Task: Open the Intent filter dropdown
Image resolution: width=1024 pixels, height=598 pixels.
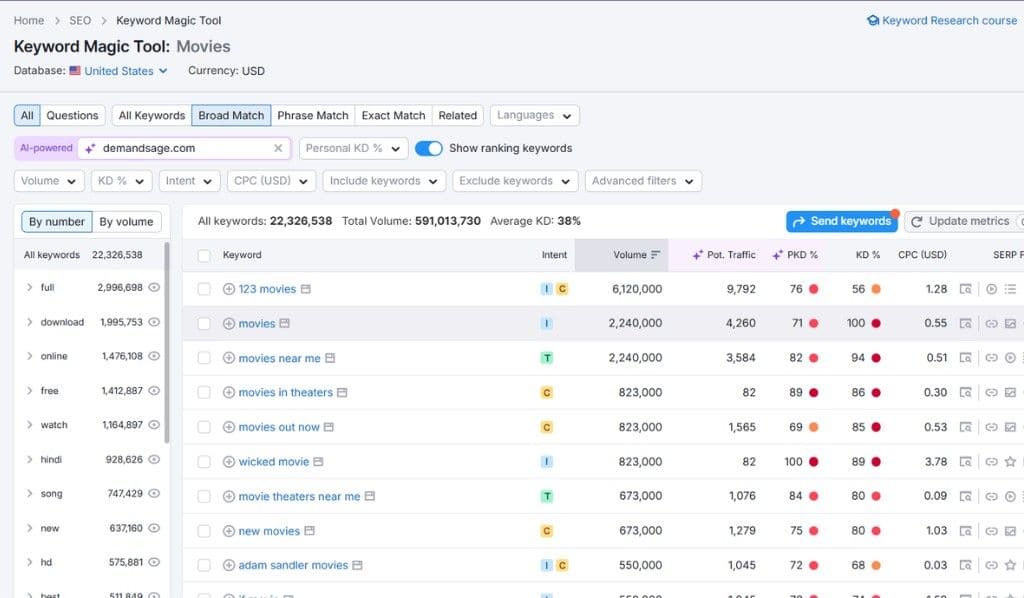Action: click(x=189, y=181)
